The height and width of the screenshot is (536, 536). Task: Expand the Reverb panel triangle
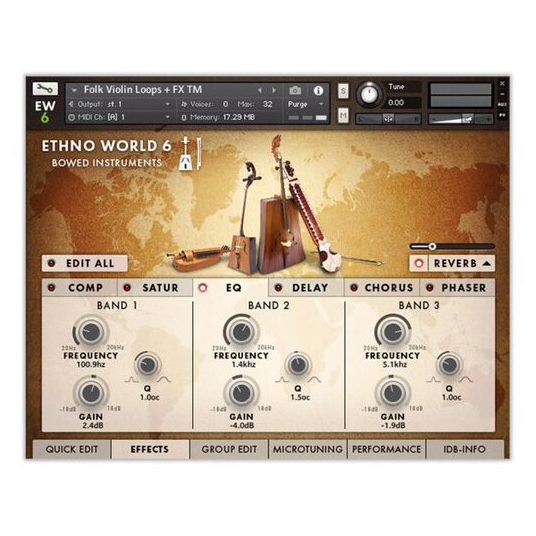[x=487, y=263]
